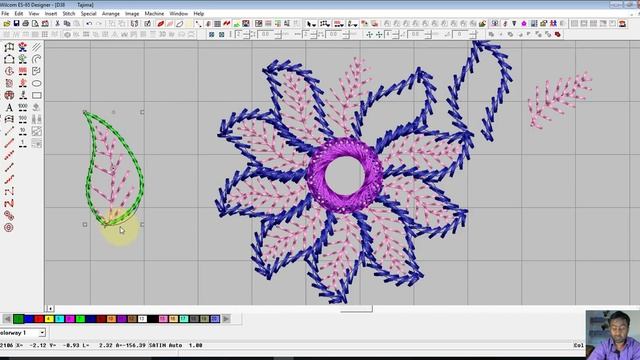640x360 pixels.
Task: Click the first blue grid toggle icon
Action: [211, 35]
